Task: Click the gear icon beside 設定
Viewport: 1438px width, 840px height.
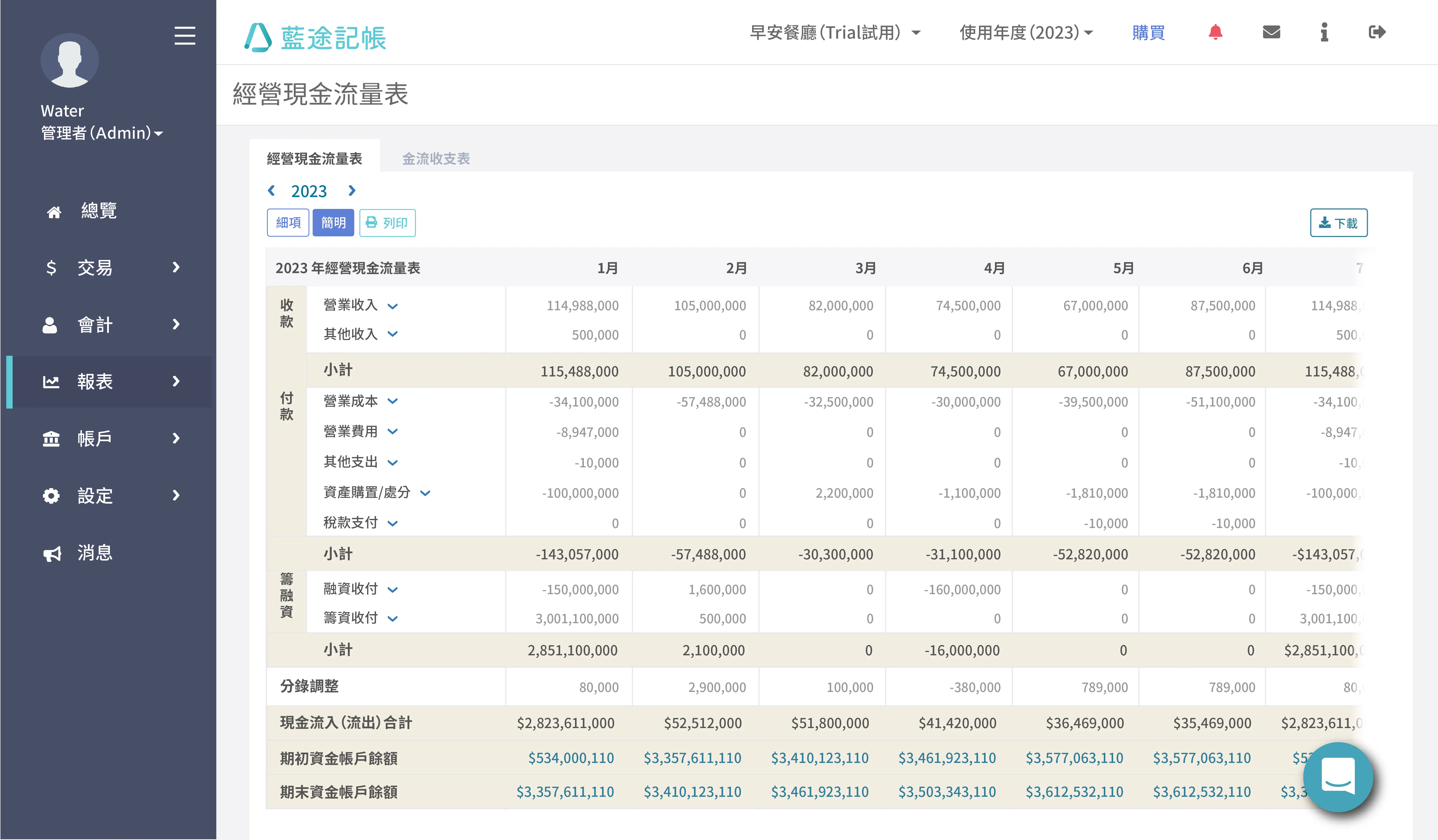Action: pyautogui.click(x=51, y=496)
